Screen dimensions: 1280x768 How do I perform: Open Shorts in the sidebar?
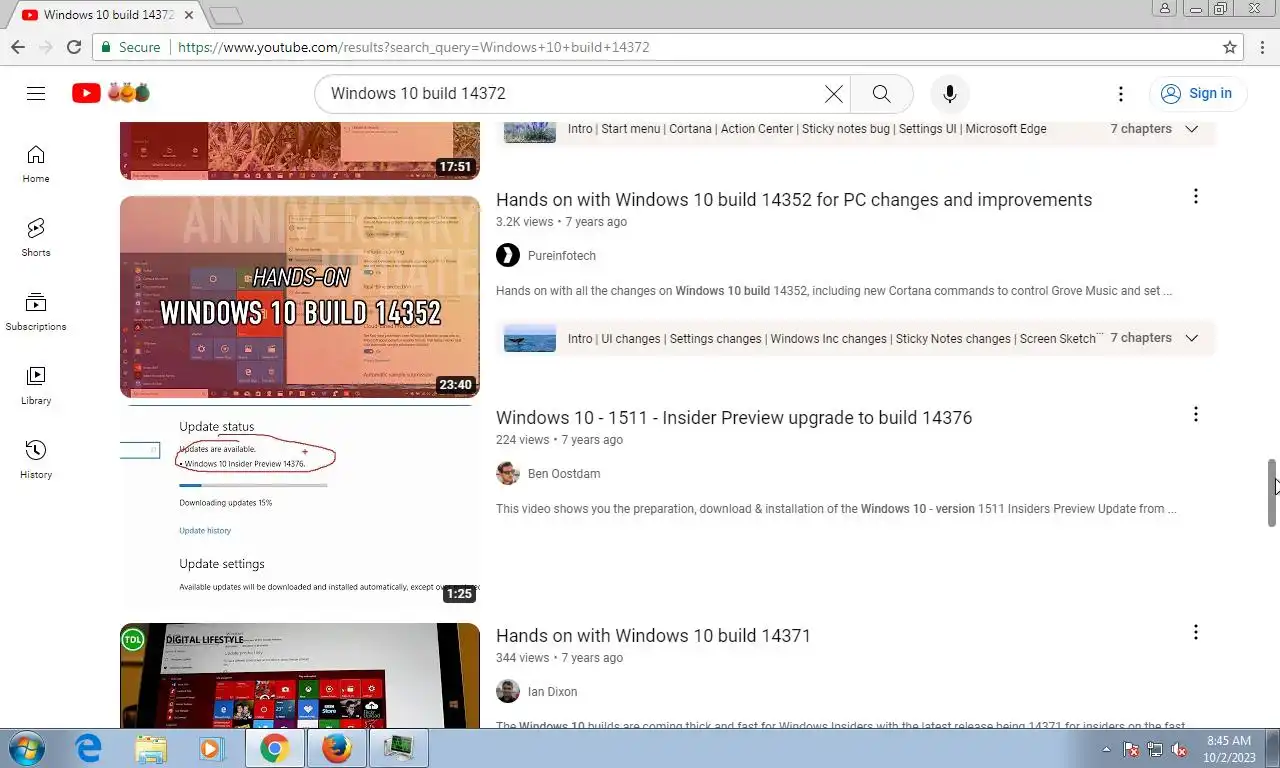pos(36,238)
